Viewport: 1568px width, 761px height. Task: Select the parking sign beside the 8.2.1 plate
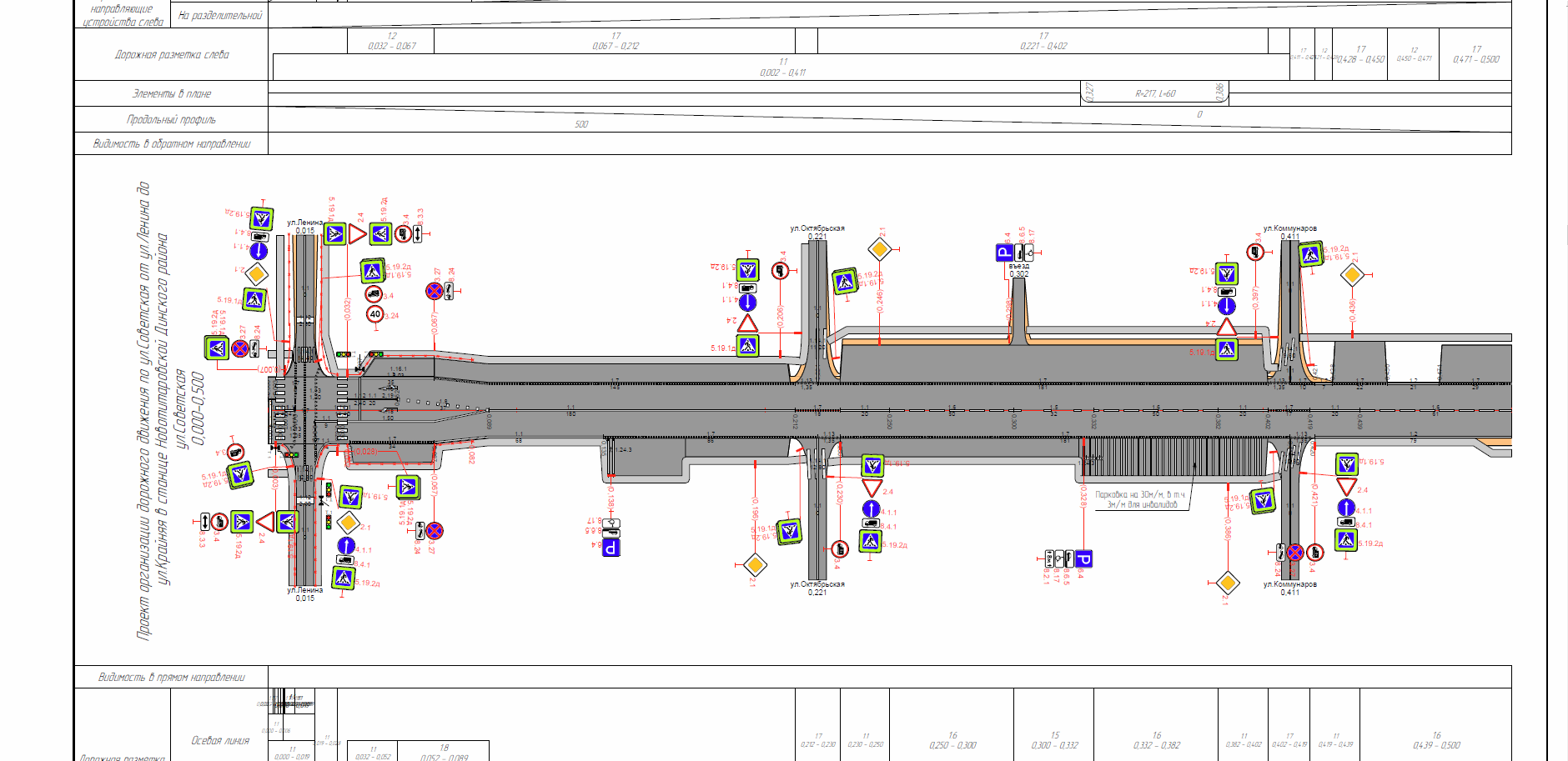click(x=1083, y=559)
